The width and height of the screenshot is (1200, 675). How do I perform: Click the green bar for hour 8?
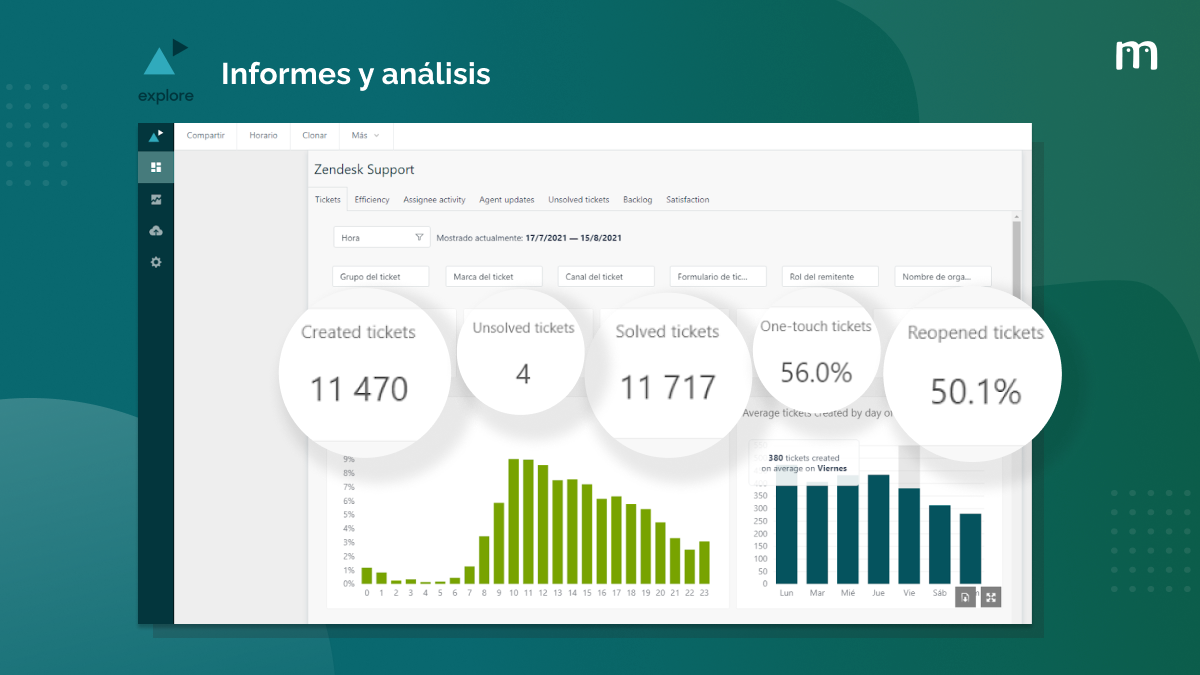484,560
